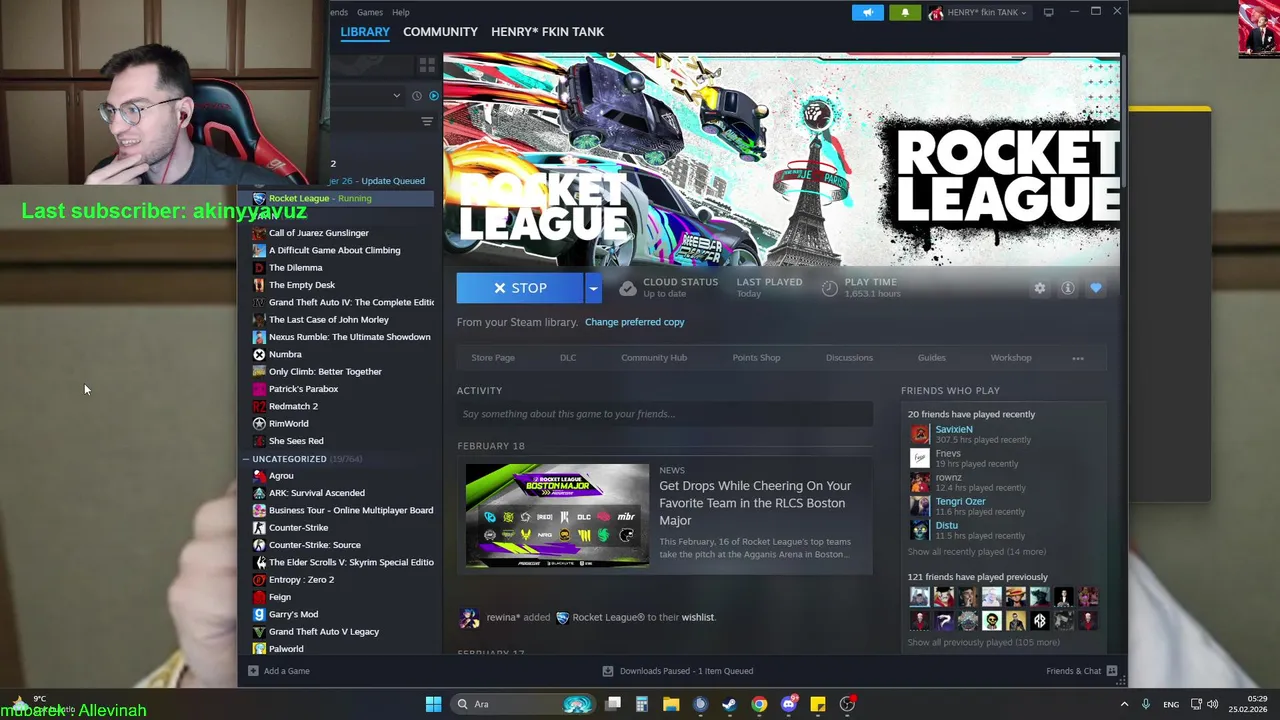The image size is (1280, 720).
Task: Open the Games menu
Action: point(370,12)
